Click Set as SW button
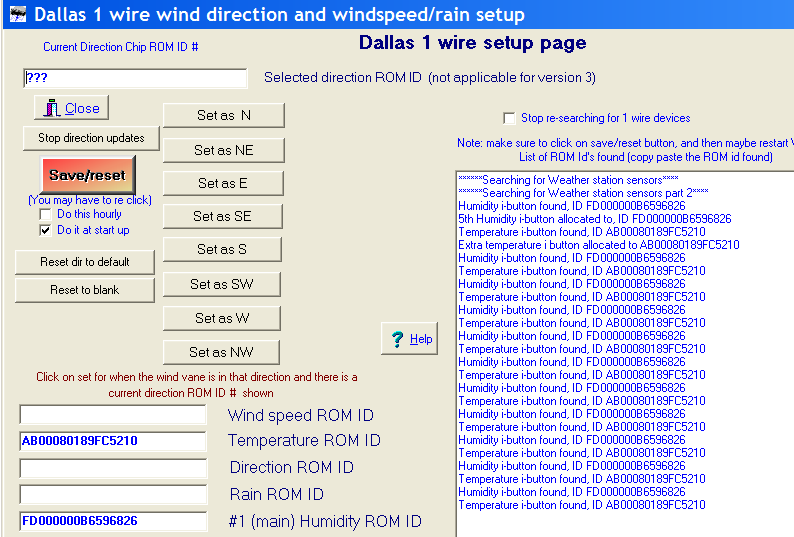The width and height of the screenshot is (794, 537). click(221, 284)
